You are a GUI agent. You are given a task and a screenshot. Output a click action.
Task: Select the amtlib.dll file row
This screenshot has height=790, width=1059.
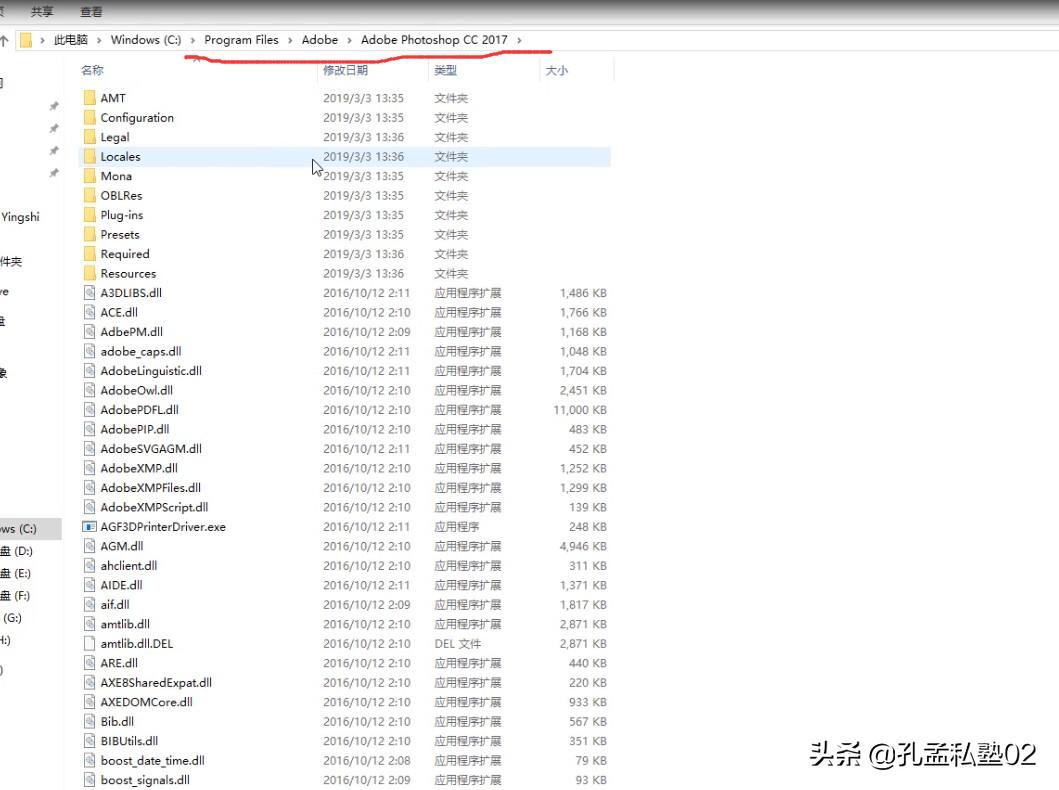(344, 624)
